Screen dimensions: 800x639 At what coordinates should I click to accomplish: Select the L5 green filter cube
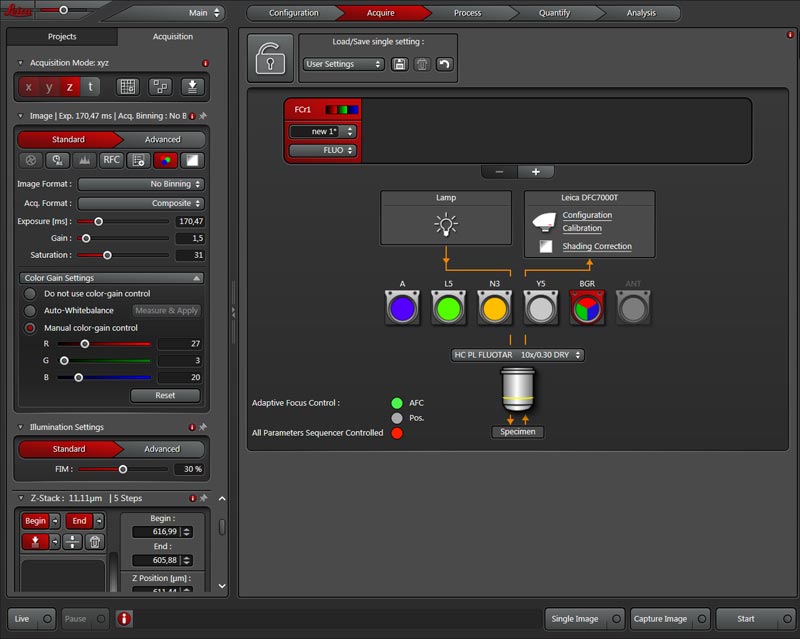(449, 308)
